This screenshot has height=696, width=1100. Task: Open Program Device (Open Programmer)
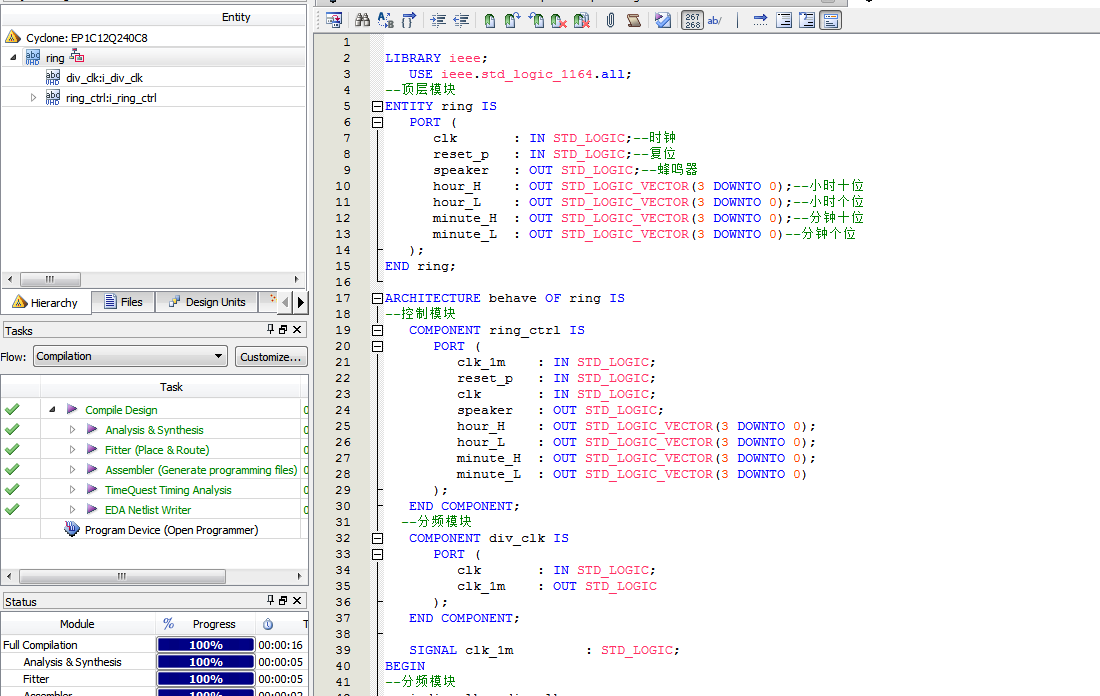pyautogui.click(x=170, y=530)
